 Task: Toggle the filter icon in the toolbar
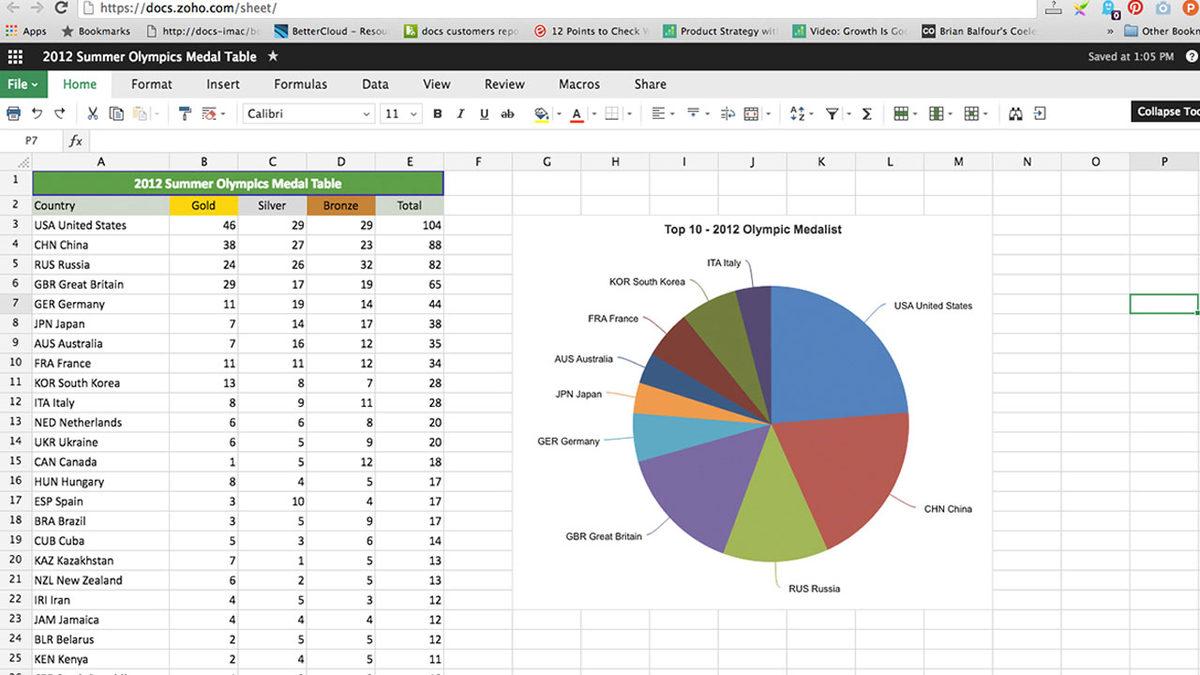(x=832, y=113)
